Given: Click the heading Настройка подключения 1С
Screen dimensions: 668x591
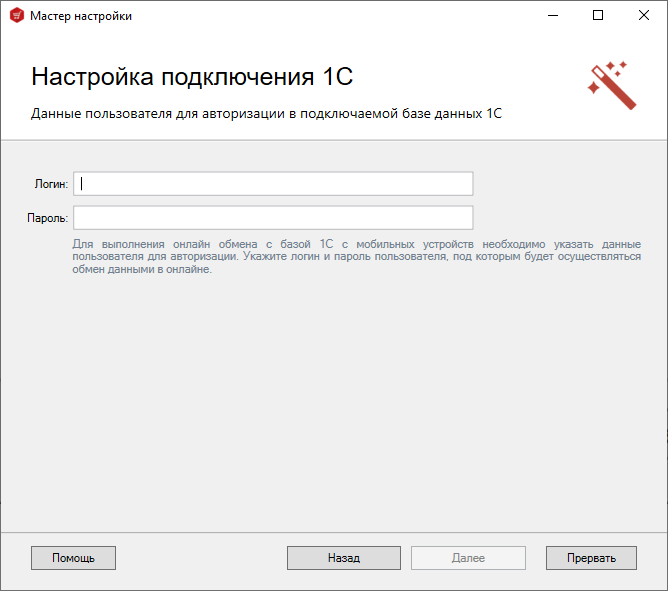Looking at the screenshot, I should [x=192, y=77].
